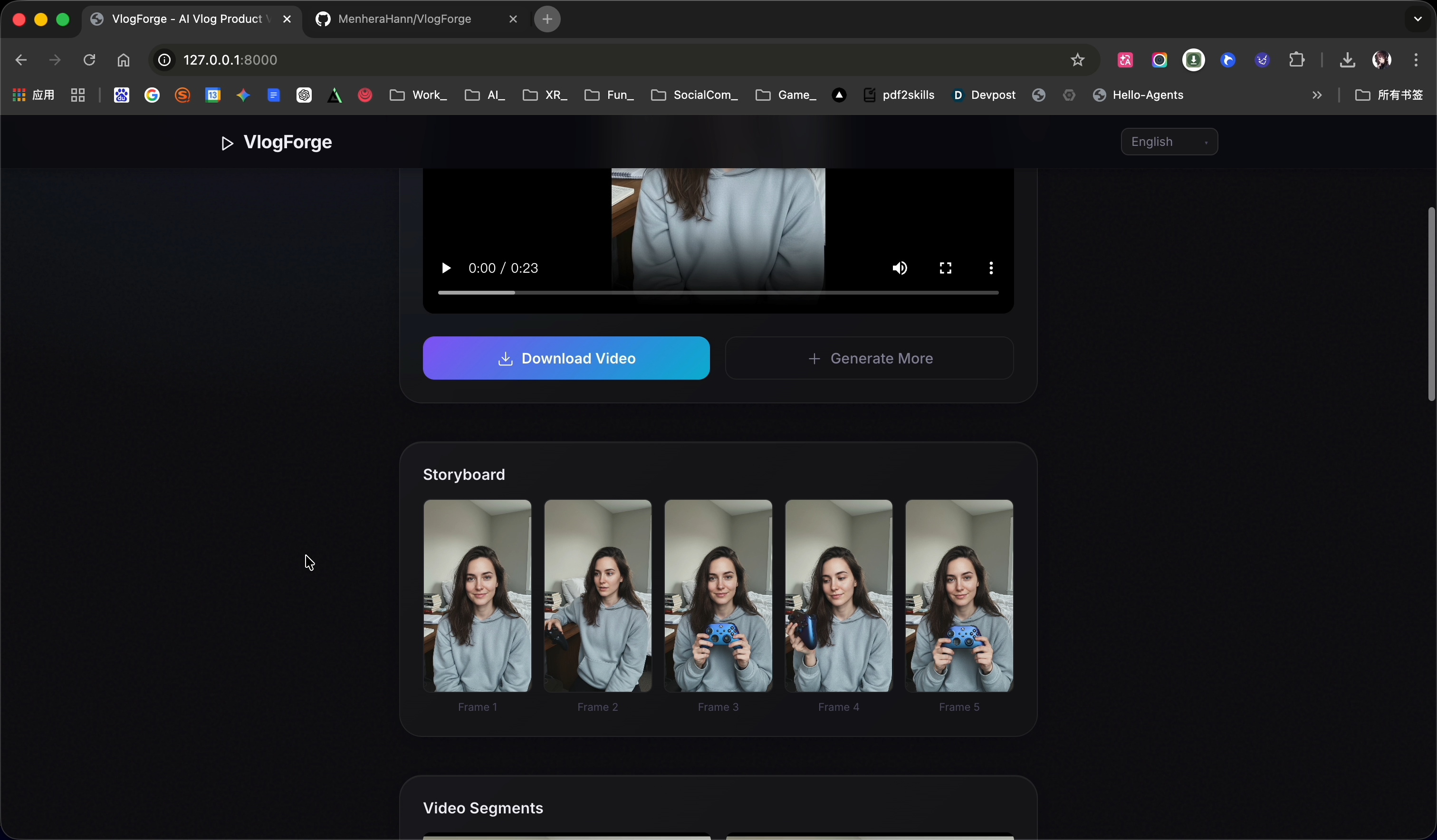
Task: Bookmark this page with star icon
Action: pyautogui.click(x=1077, y=60)
